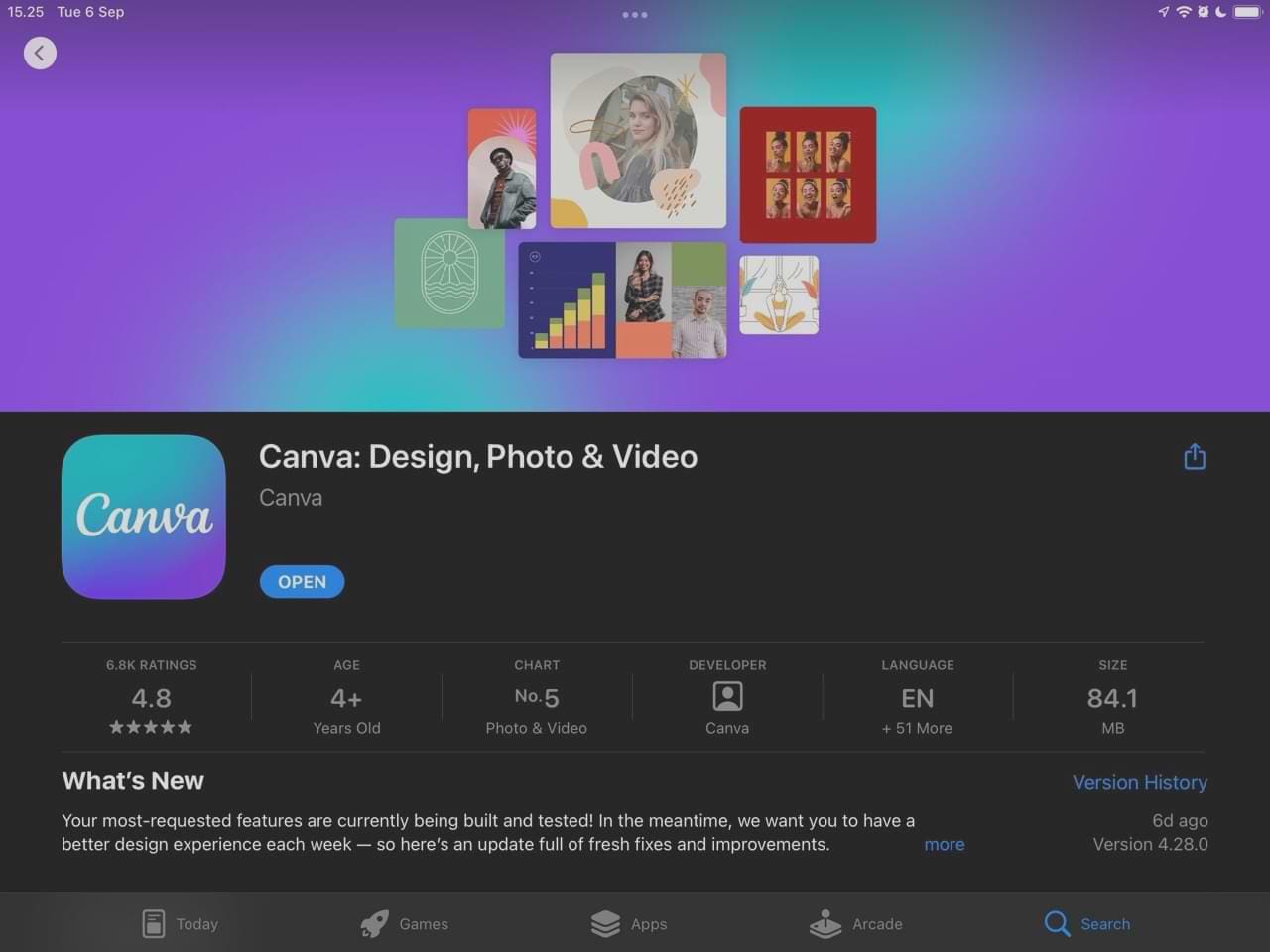Tap the alarm status icon

pos(1204,12)
